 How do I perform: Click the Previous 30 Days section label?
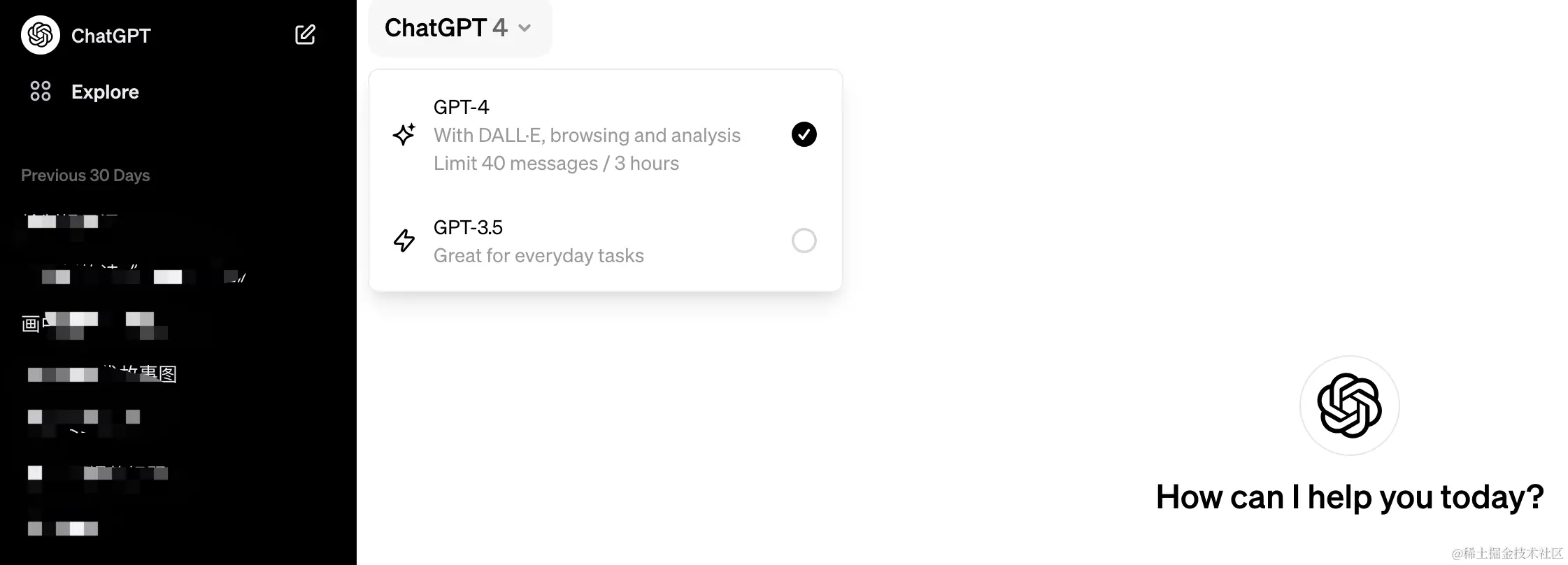[85, 176]
